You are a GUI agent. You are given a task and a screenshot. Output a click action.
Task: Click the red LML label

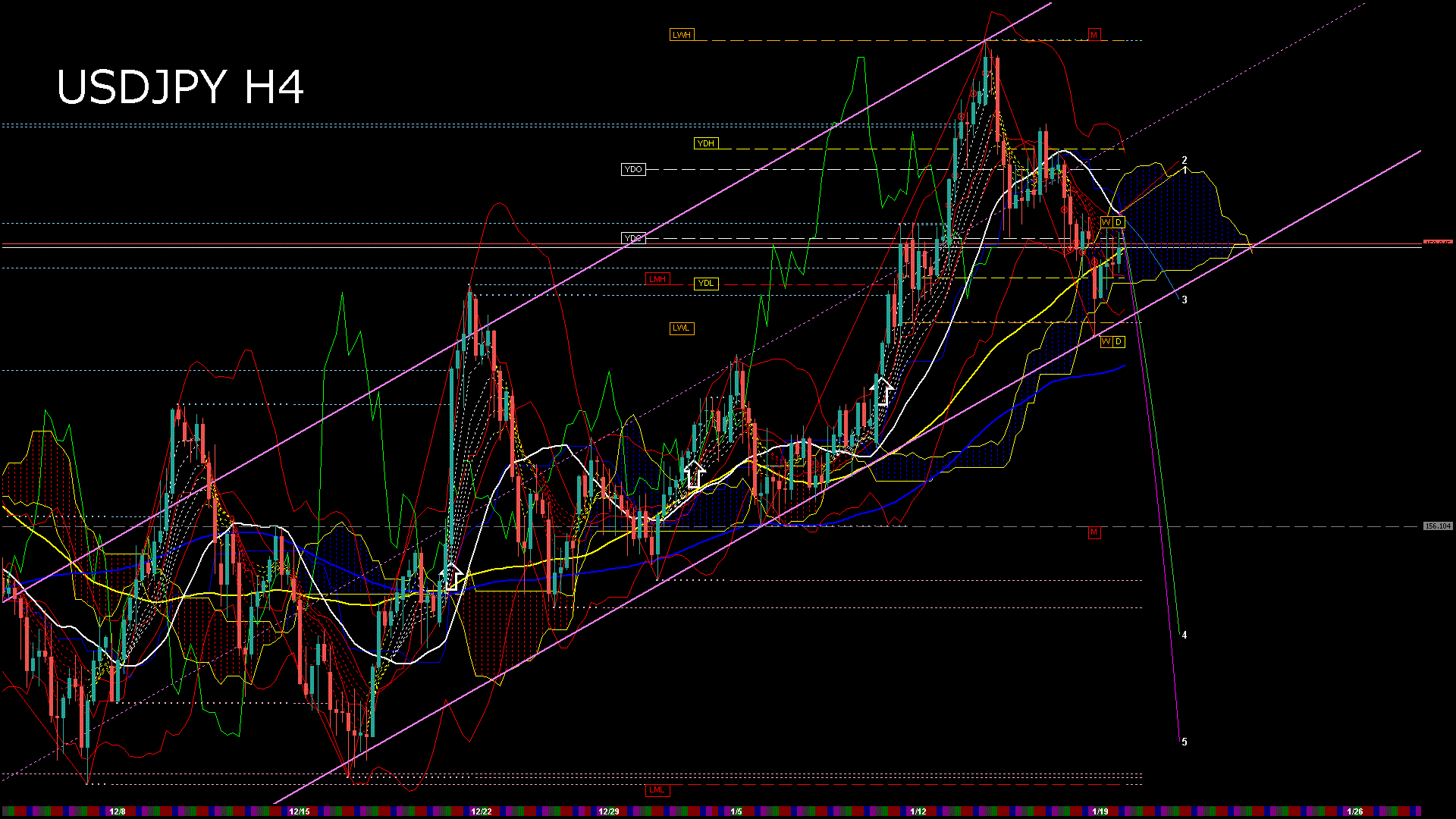[x=657, y=790]
